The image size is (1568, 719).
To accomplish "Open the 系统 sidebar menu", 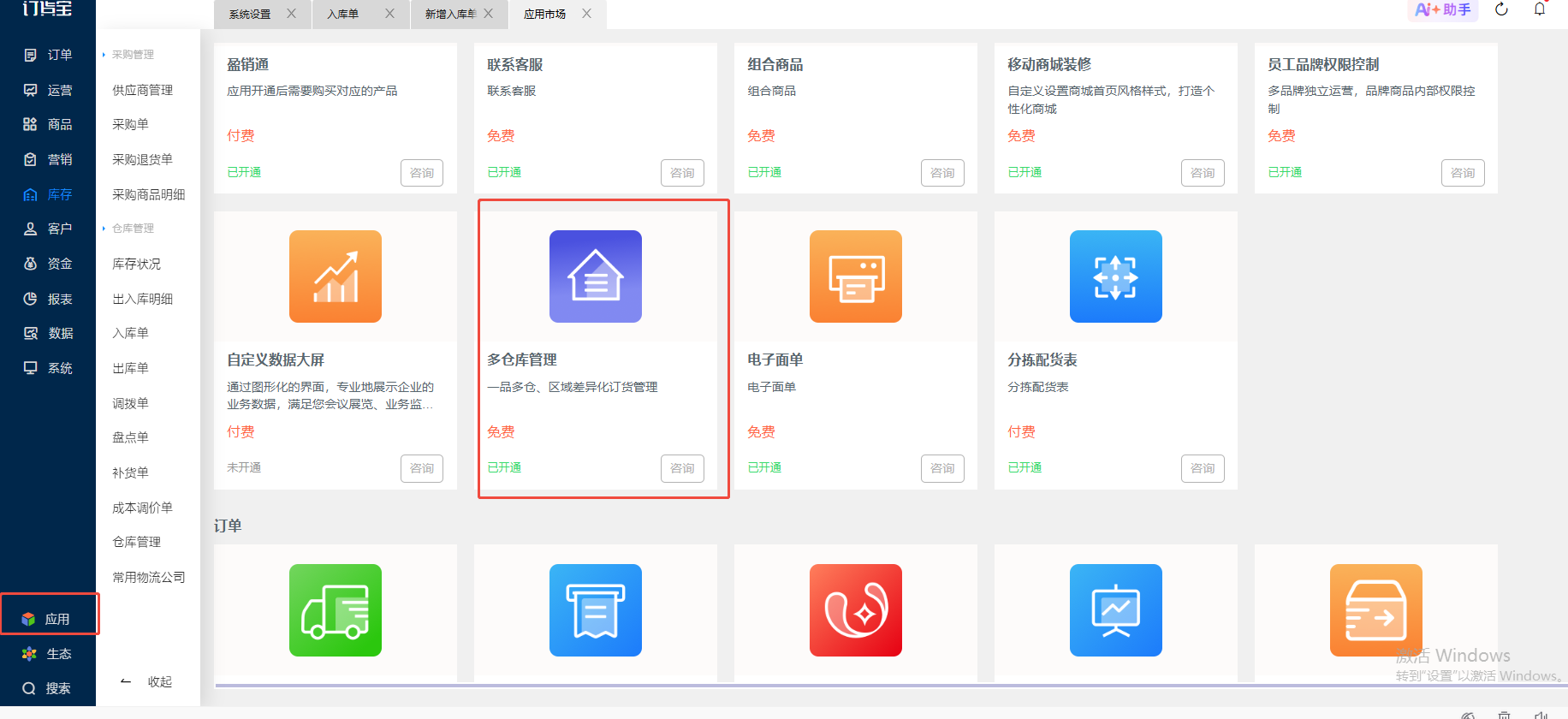I will tap(48, 368).
